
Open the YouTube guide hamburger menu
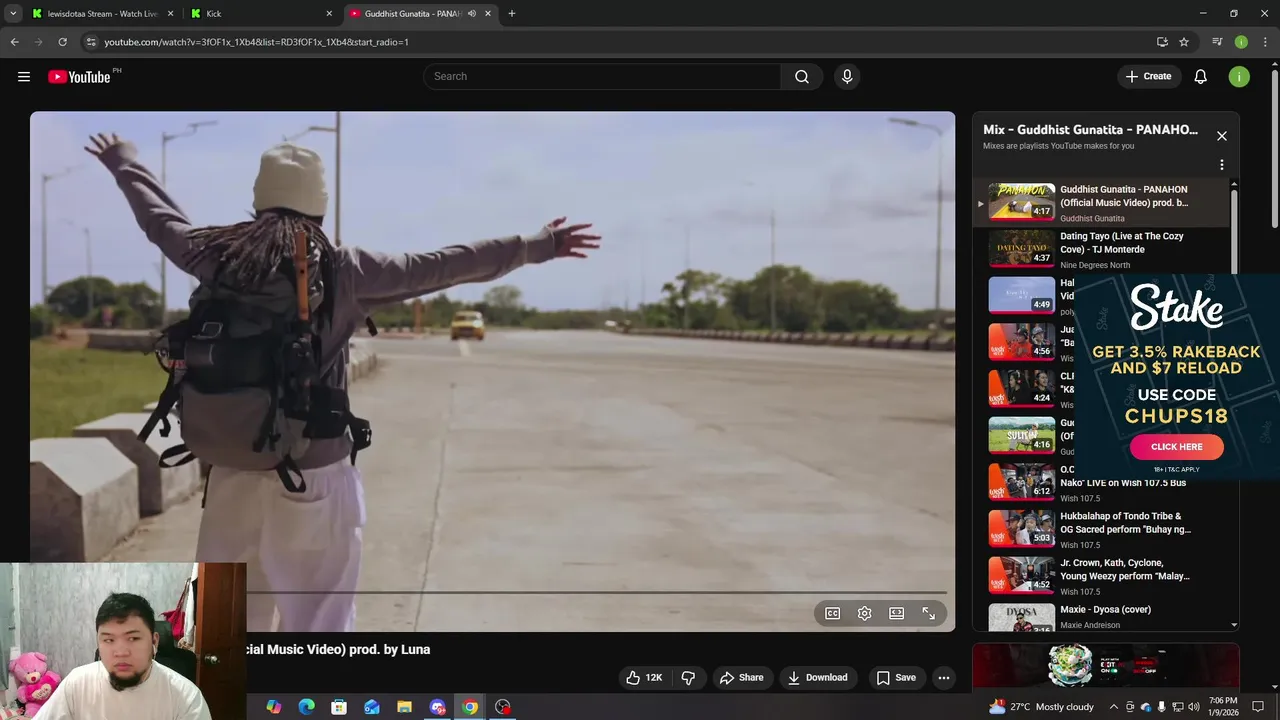point(24,77)
